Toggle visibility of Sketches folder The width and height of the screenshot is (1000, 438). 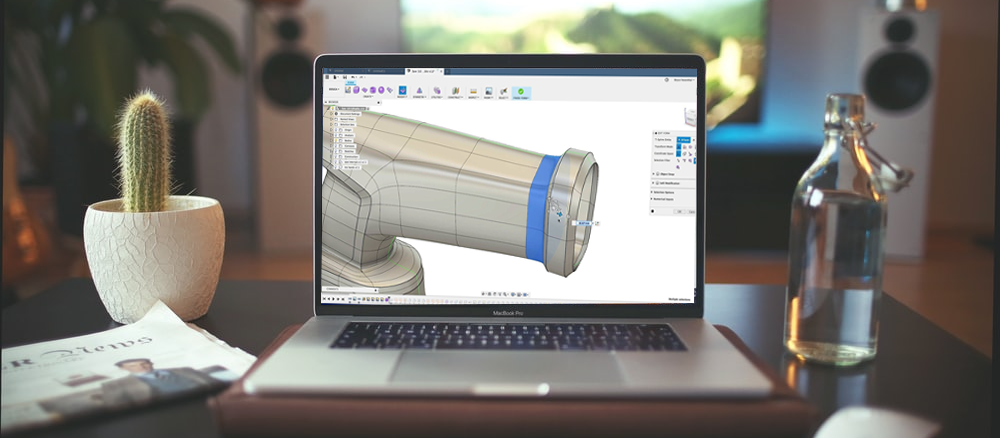[336, 151]
